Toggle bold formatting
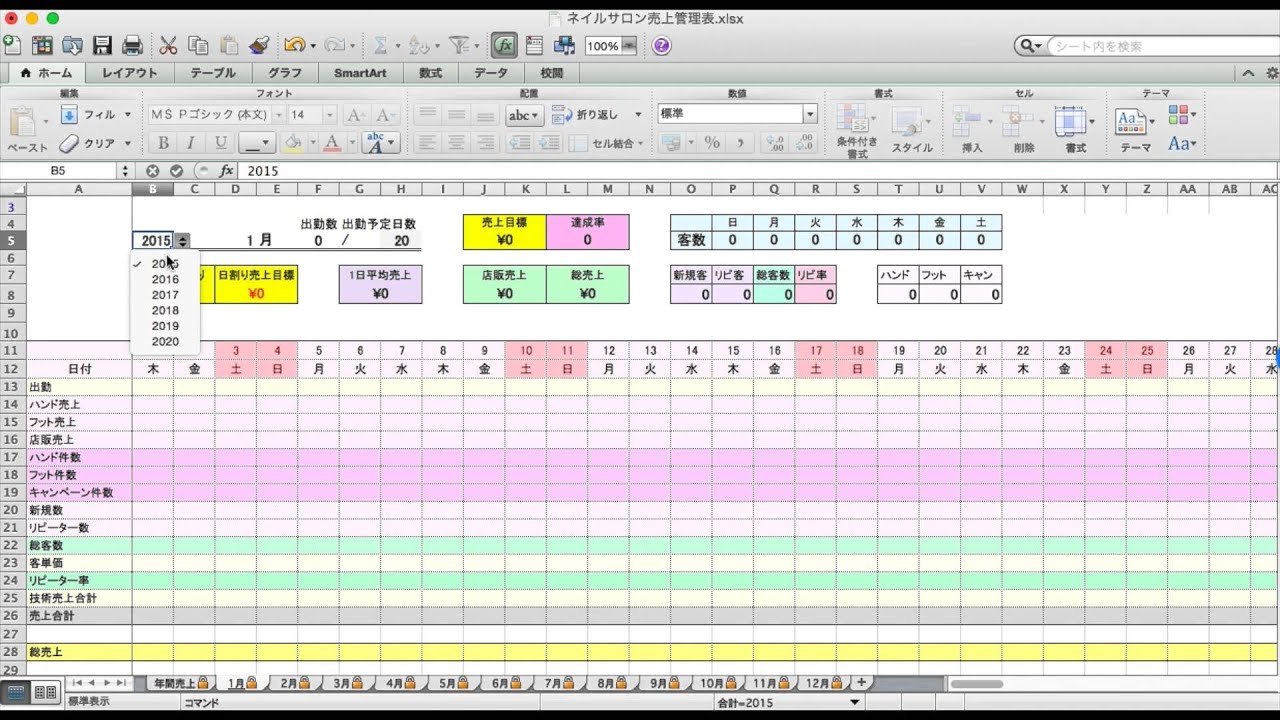1280x720 pixels. [163, 143]
